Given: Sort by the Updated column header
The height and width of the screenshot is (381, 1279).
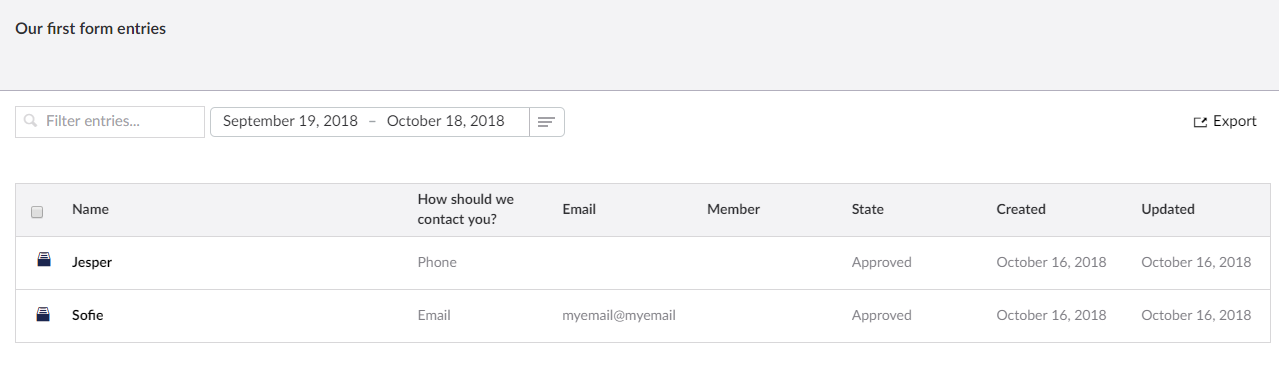Looking at the screenshot, I should click(x=1168, y=209).
